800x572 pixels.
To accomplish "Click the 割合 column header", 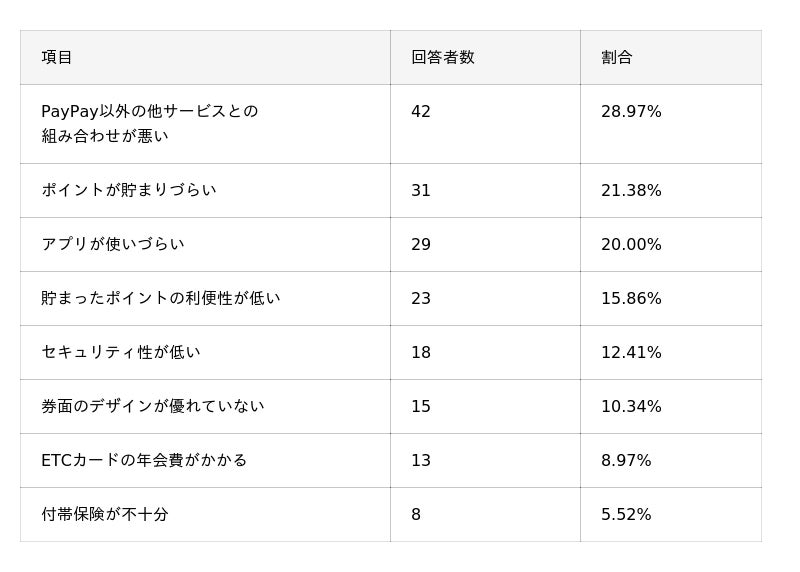I will click(x=617, y=58).
